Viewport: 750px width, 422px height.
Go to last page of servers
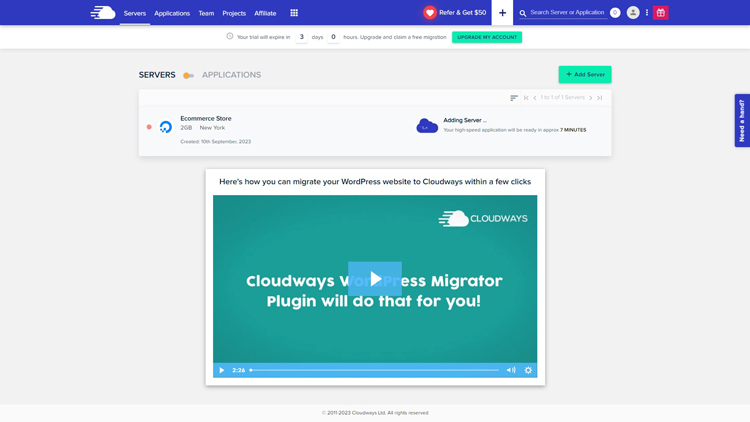click(599, 98)
